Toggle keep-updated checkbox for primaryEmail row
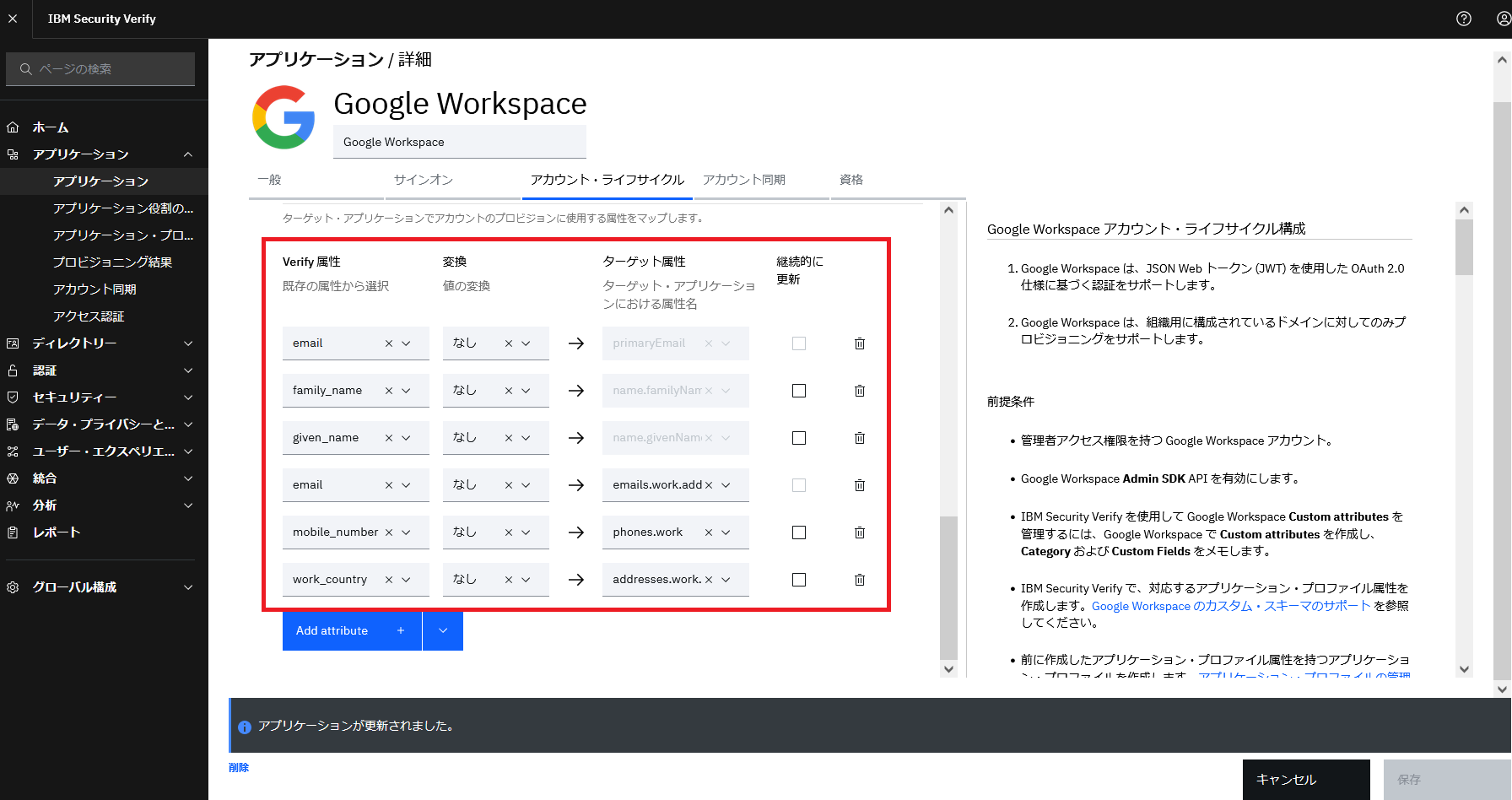The width and height of the screenshot is (1512, 800). coord(799,343)
